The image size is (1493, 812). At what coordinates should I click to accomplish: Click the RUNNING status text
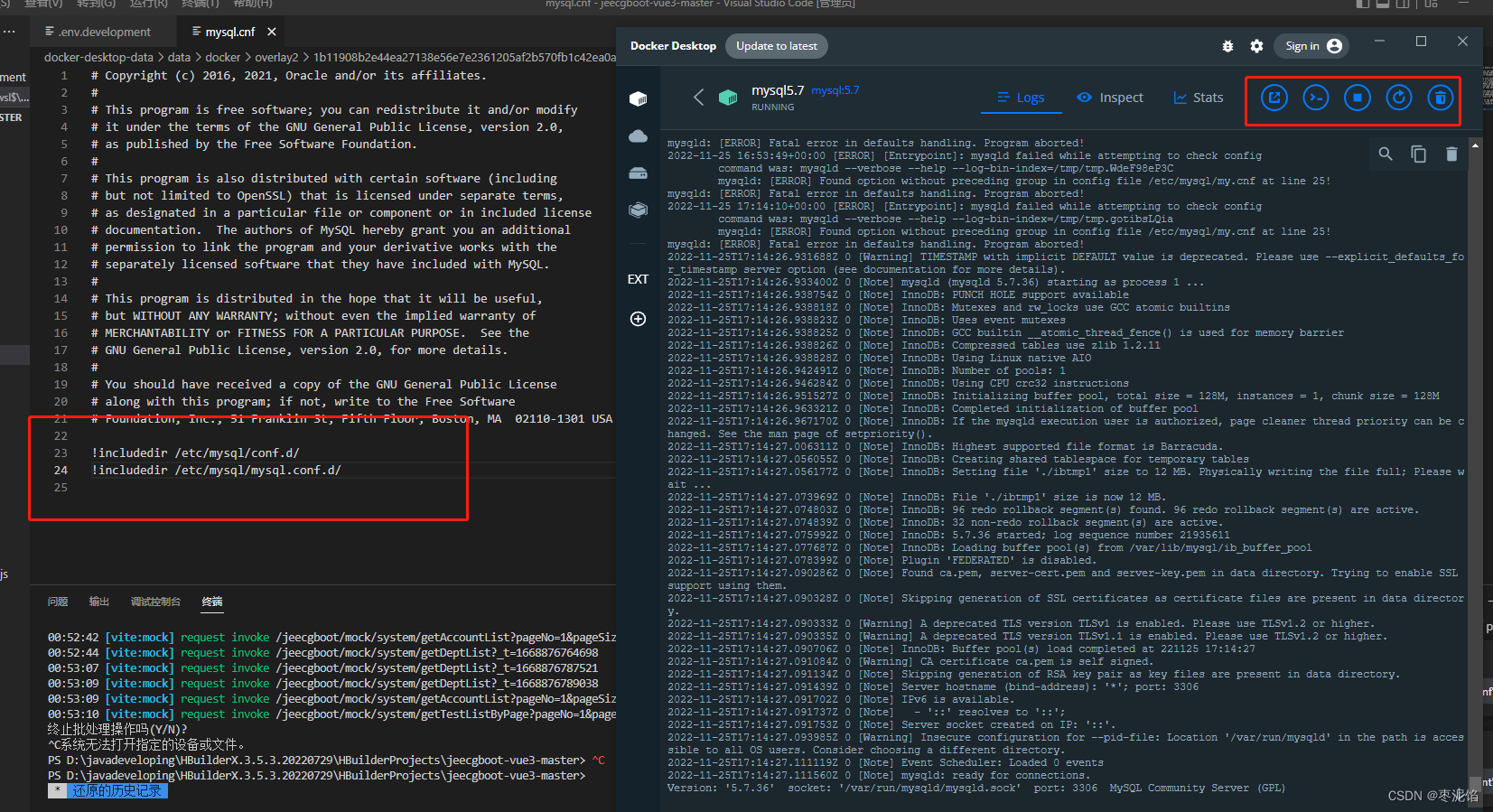tap(773, 107)
